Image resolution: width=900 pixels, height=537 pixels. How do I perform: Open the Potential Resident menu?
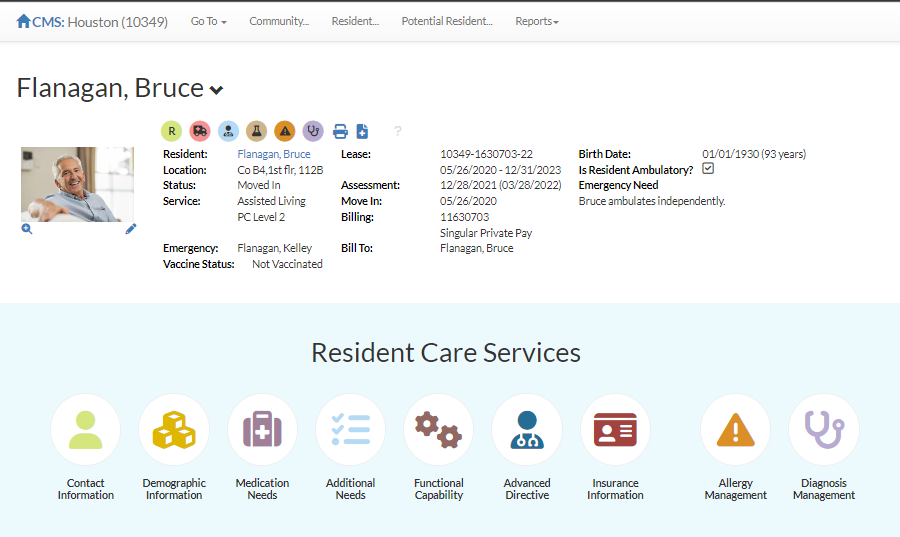[447, 21]
